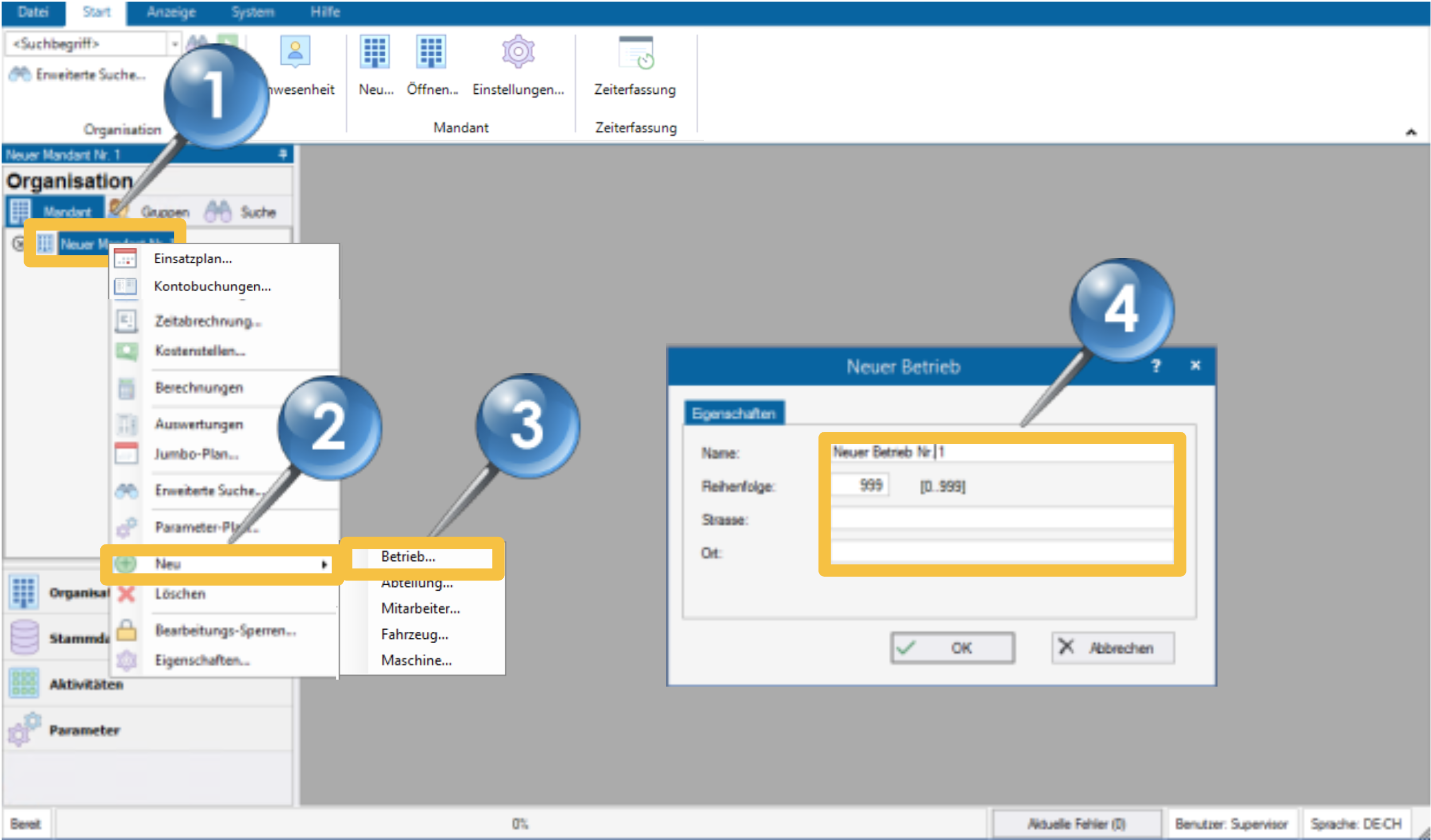Click the Strasse input field
This screenshot has width=1431, height=840.
tap(1001, 519)
